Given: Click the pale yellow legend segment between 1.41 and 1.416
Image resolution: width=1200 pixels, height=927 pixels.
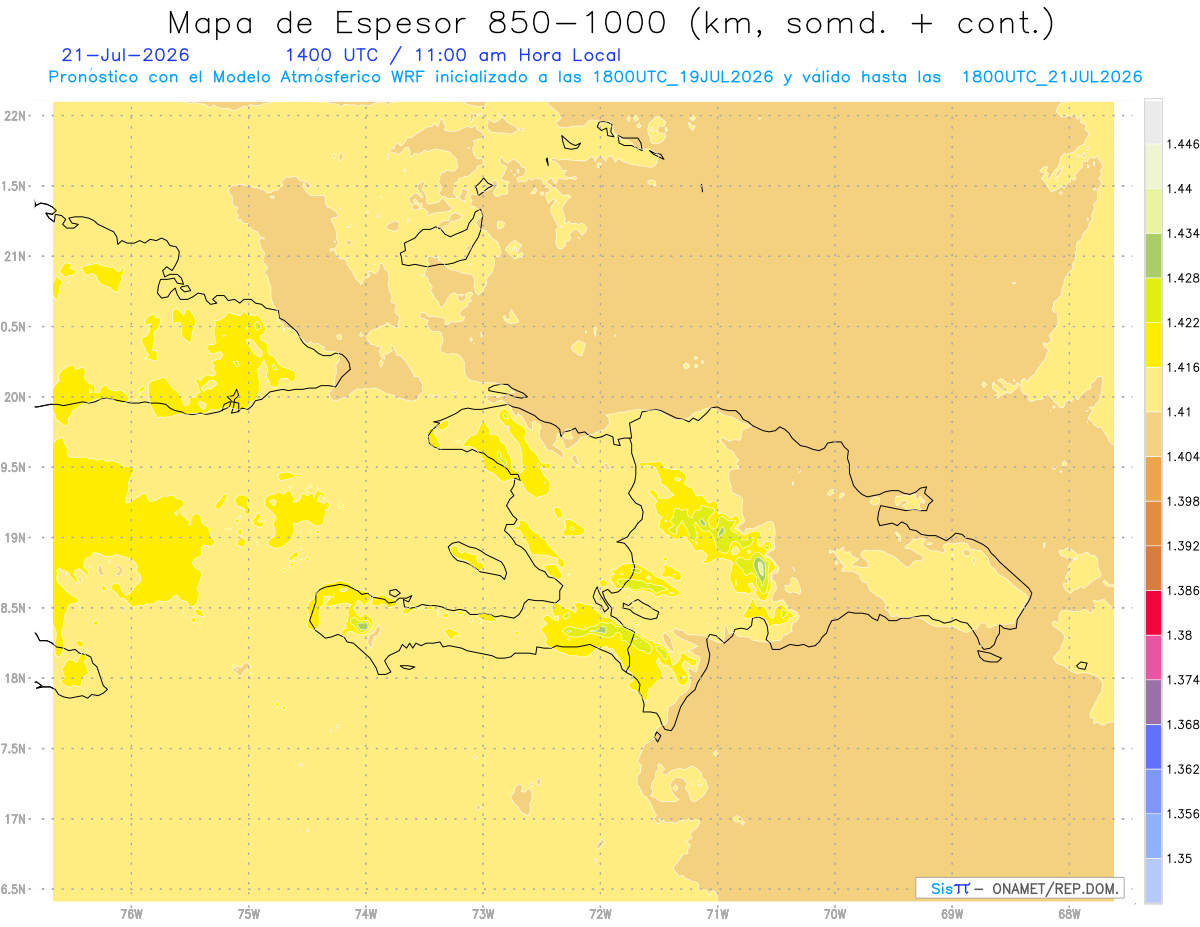Looking at the screenshot, I should pos(1153,389).
